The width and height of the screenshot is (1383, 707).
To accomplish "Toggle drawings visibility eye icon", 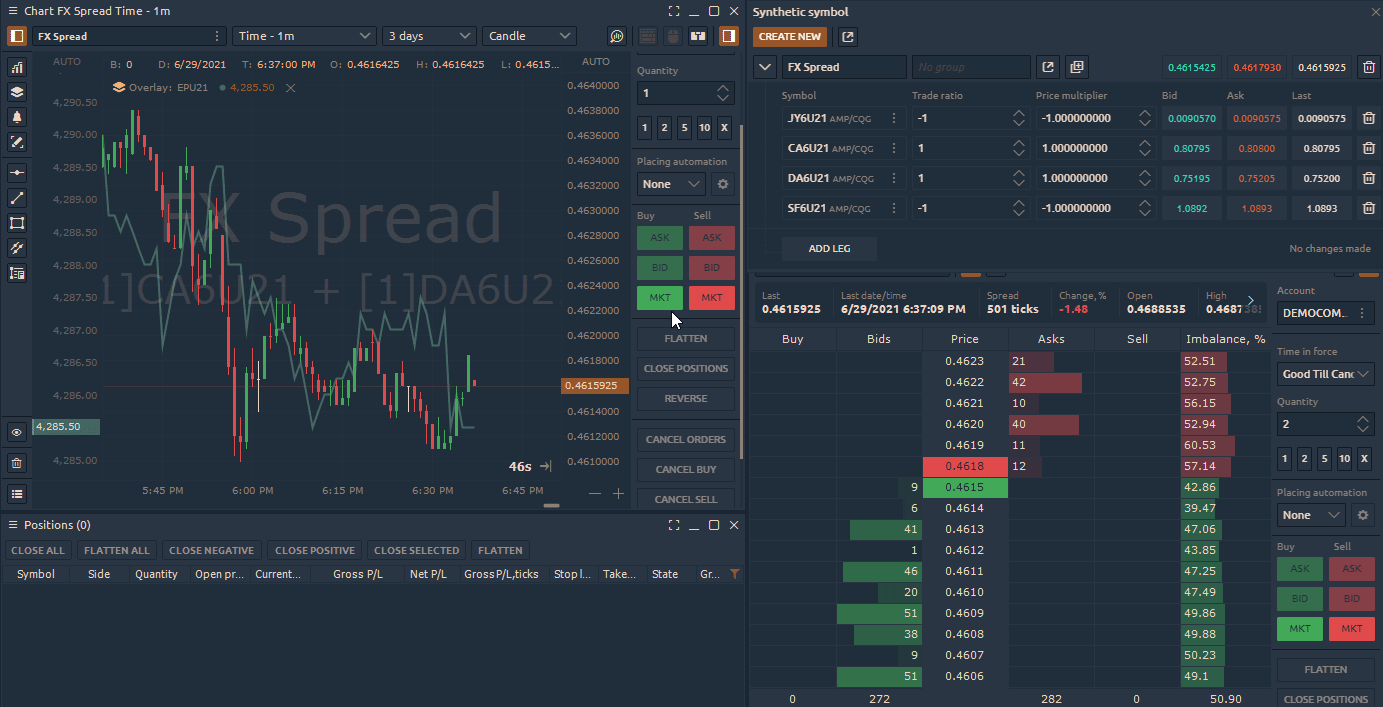I will (x=17, y=433).
